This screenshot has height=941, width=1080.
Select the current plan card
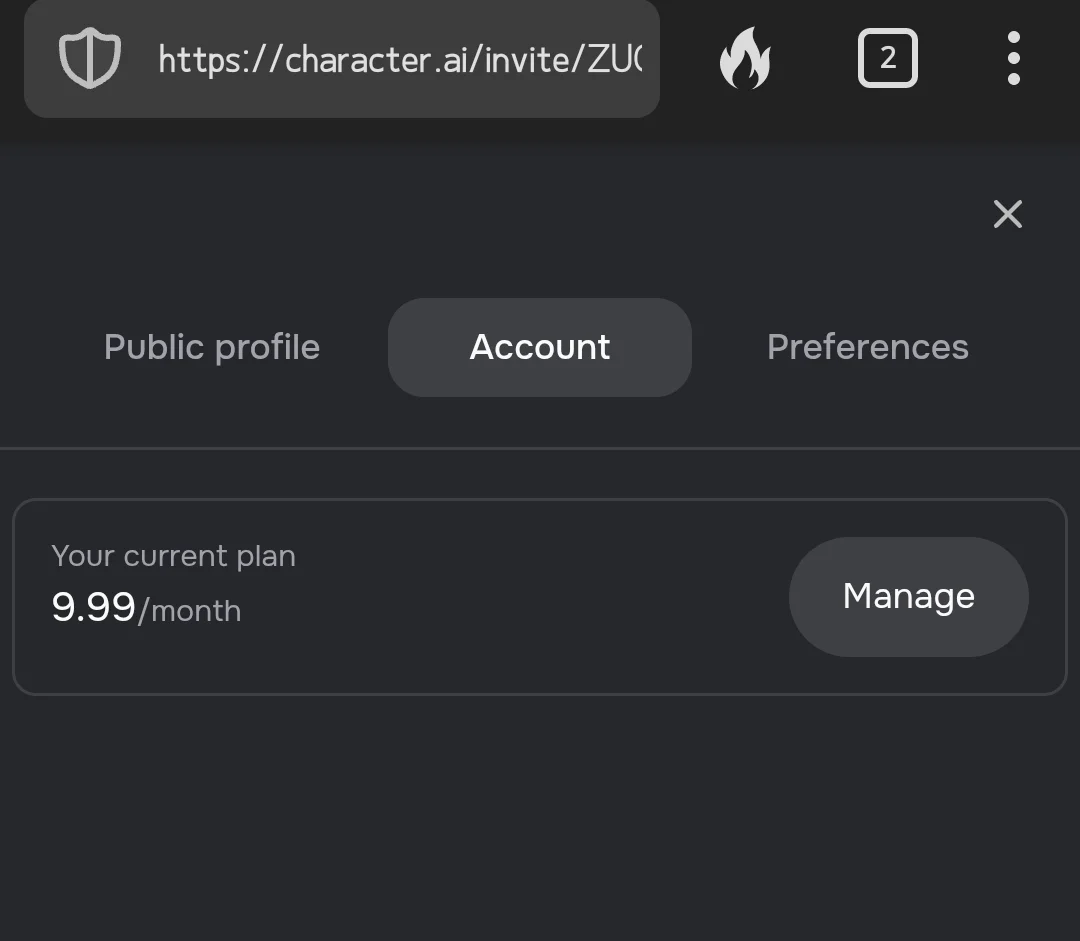click(540, 597)
